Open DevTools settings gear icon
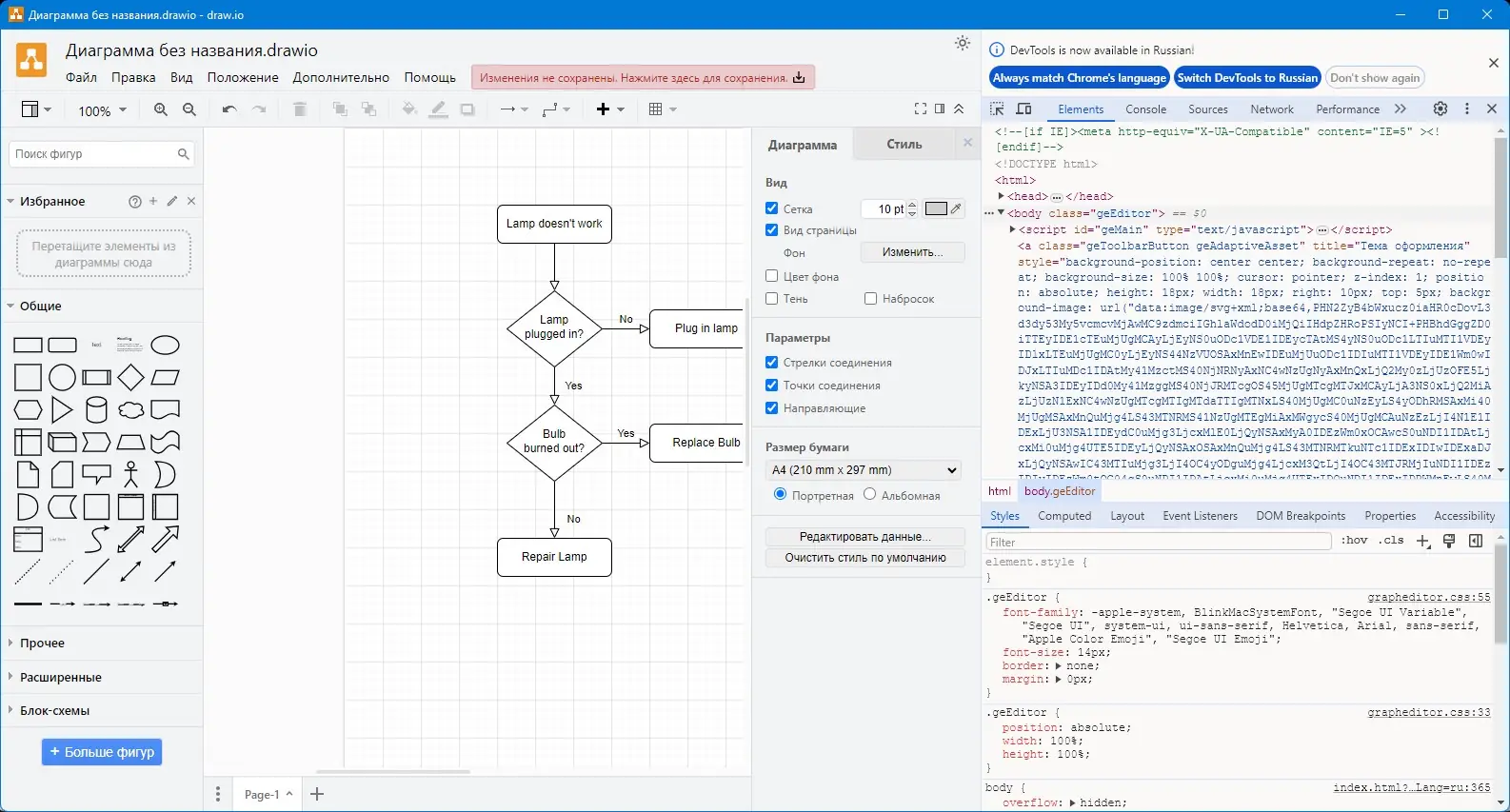1510x812 pixels. point(1440,109)
